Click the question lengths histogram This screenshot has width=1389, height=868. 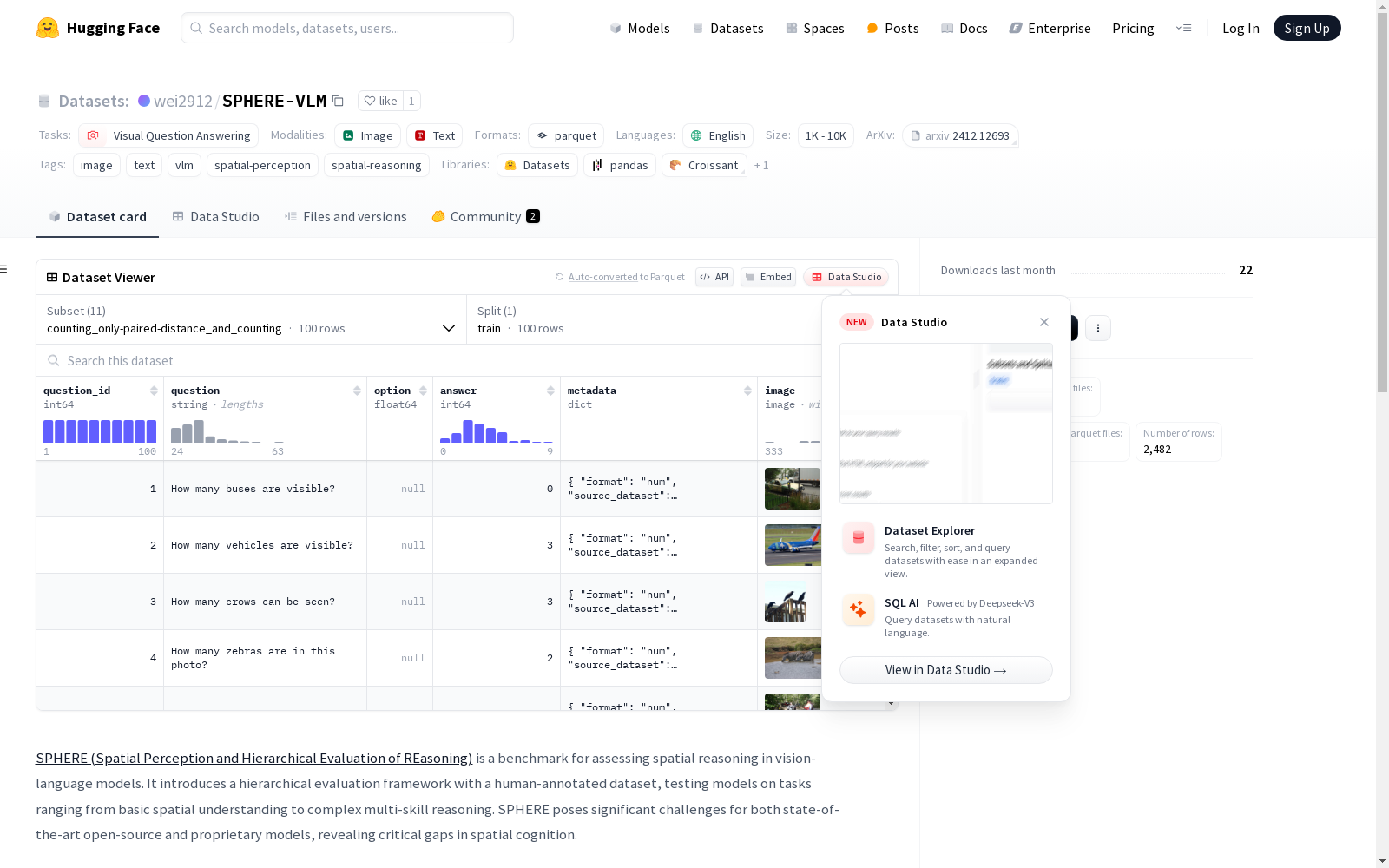(227, 431)
